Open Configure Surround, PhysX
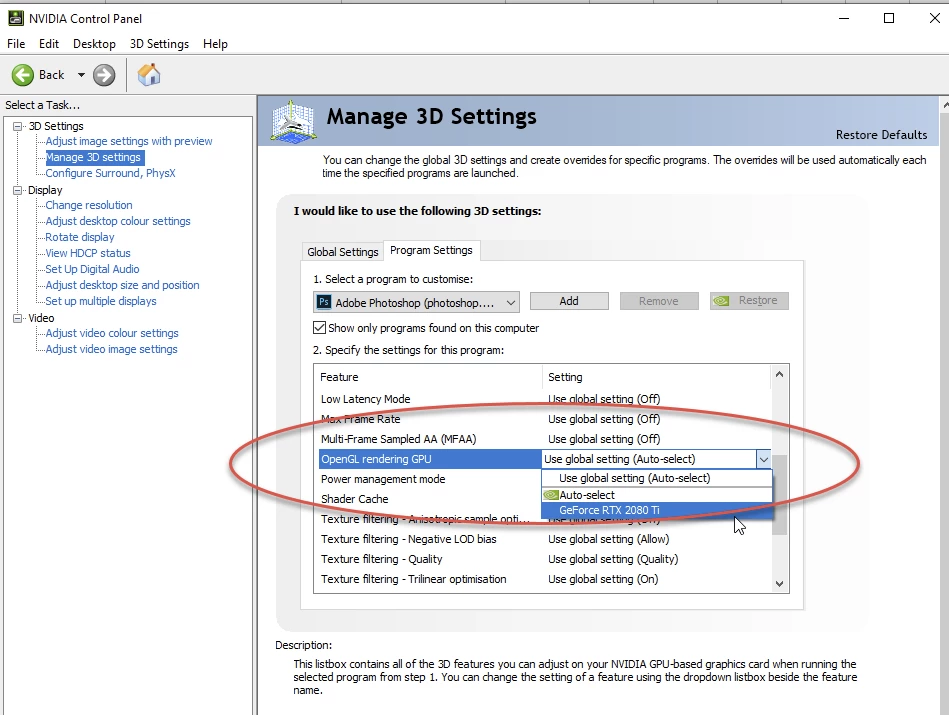The image size is (949, 715). coord(110,173)
